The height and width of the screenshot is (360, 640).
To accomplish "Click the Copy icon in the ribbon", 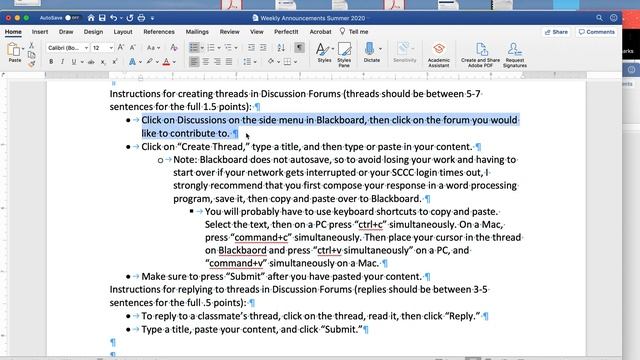I will tap(31, 55).
